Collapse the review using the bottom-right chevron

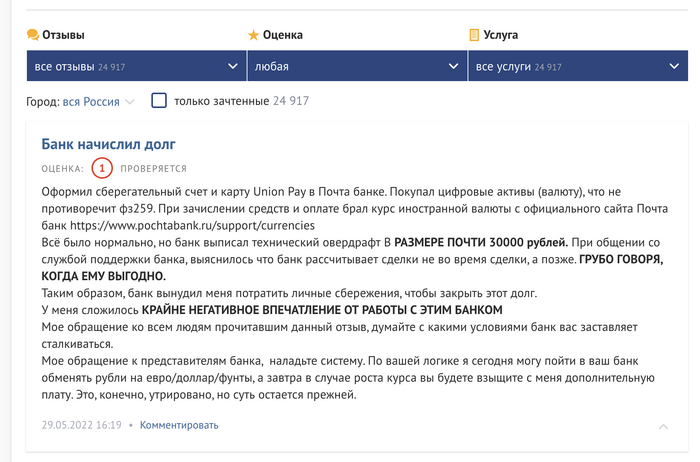coord(663,427)
